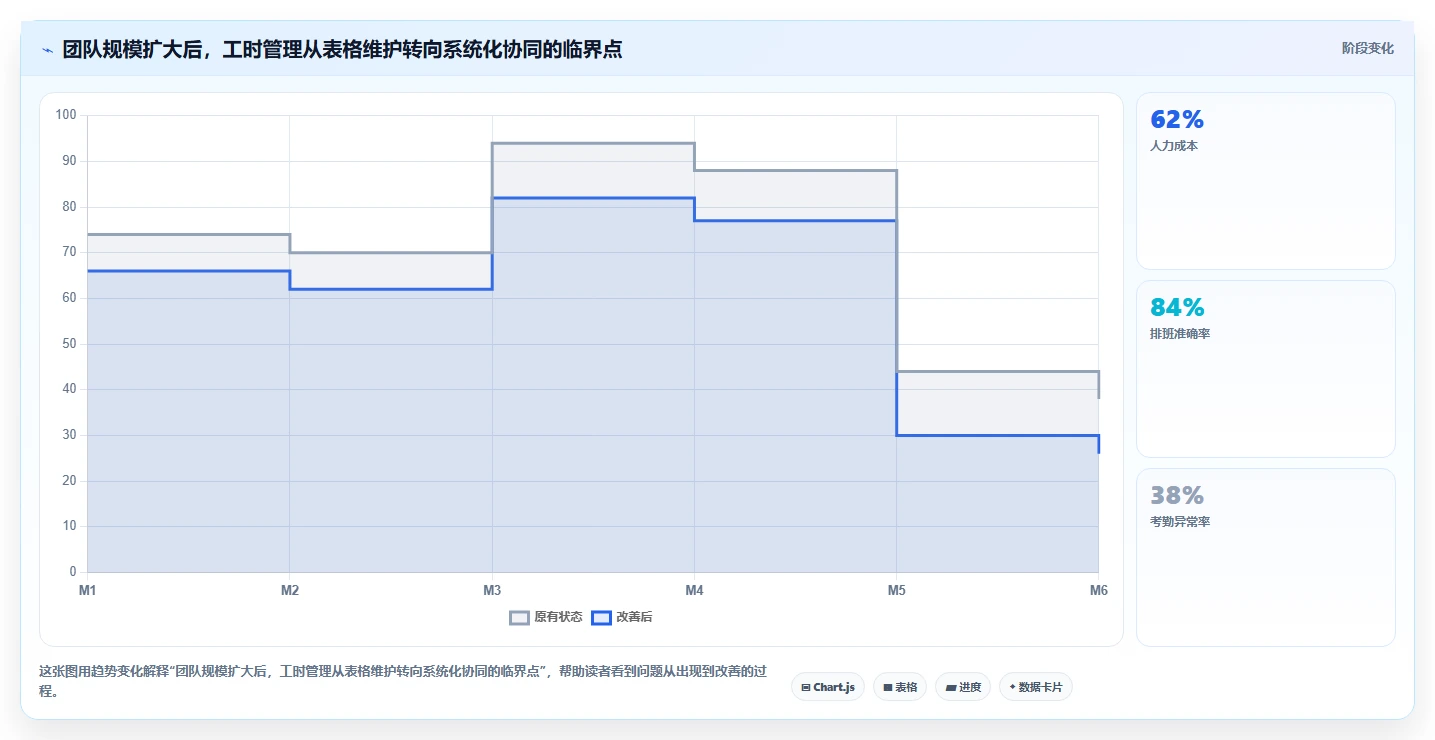Click the M5 x-axis label
Screen dimensions: 1435x740
coord(896,591)
